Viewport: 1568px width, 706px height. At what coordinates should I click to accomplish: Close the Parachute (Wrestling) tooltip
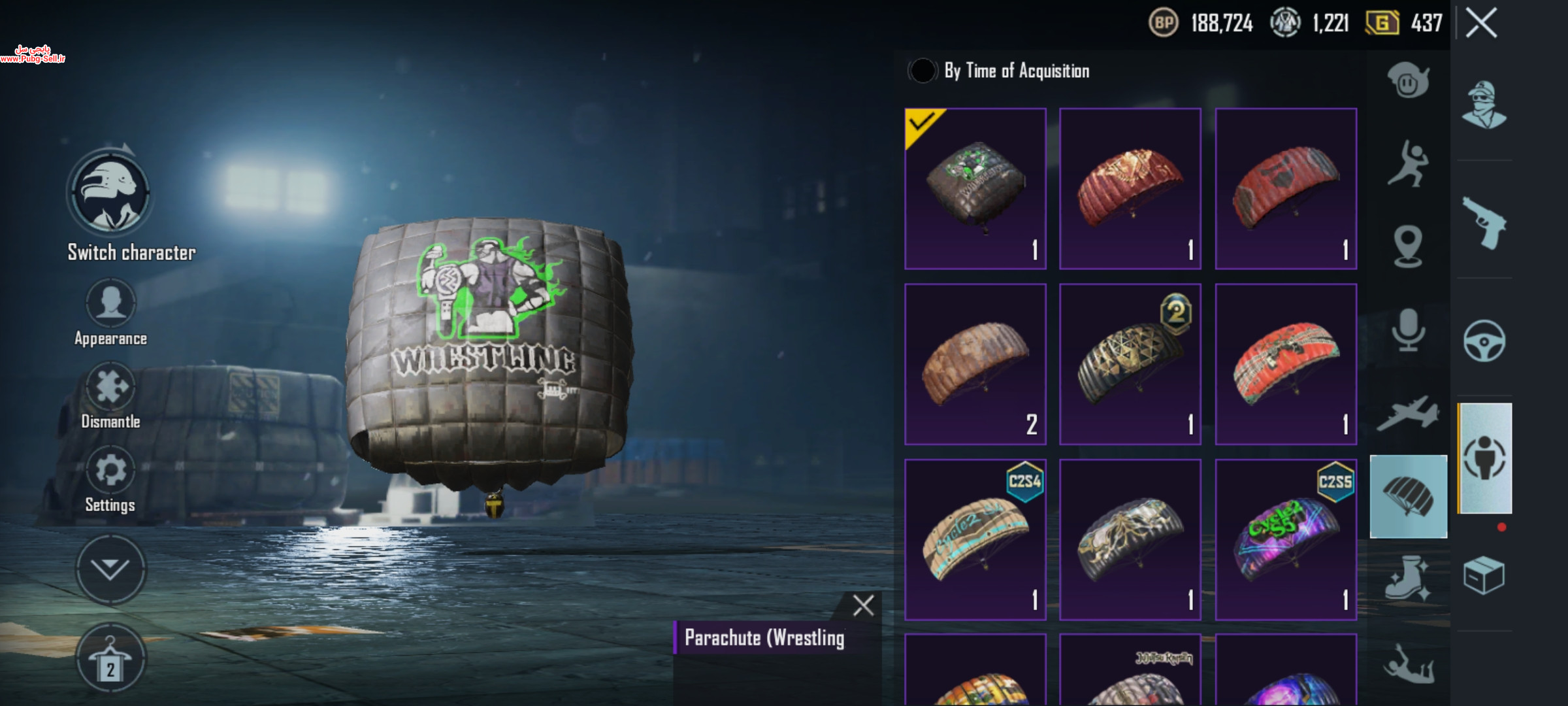pos(863,605)
